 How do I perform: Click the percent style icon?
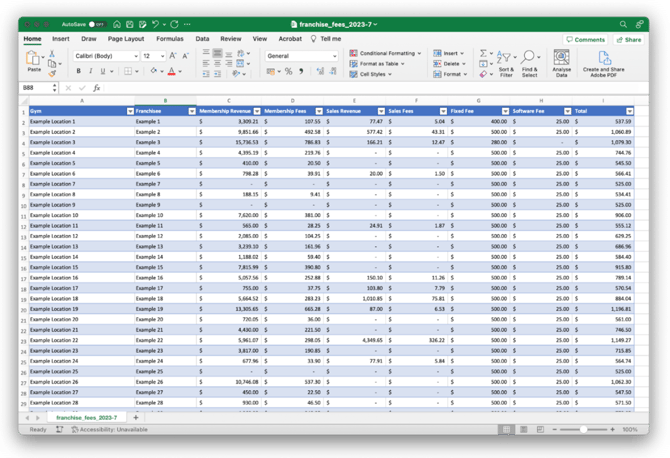coord(288,72)
